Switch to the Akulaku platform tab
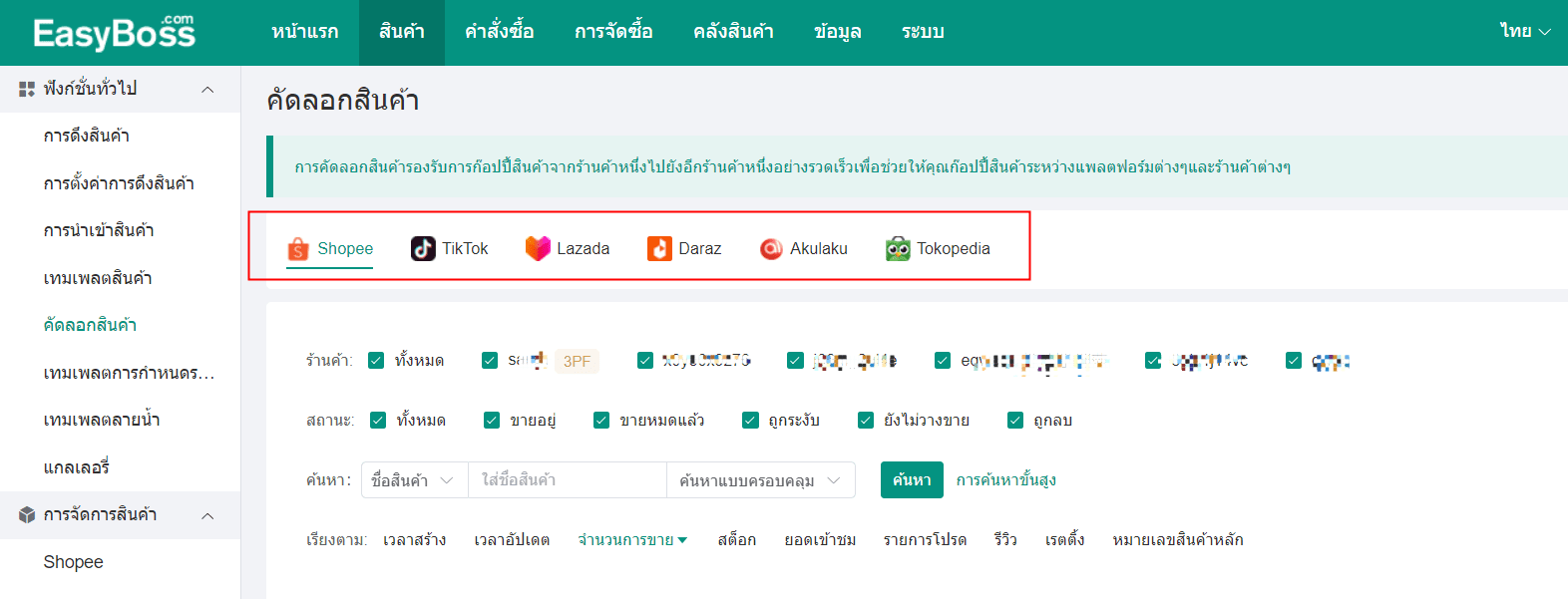Image resolution: width=1568 pixels, height=599 pixels. [804, 248]
